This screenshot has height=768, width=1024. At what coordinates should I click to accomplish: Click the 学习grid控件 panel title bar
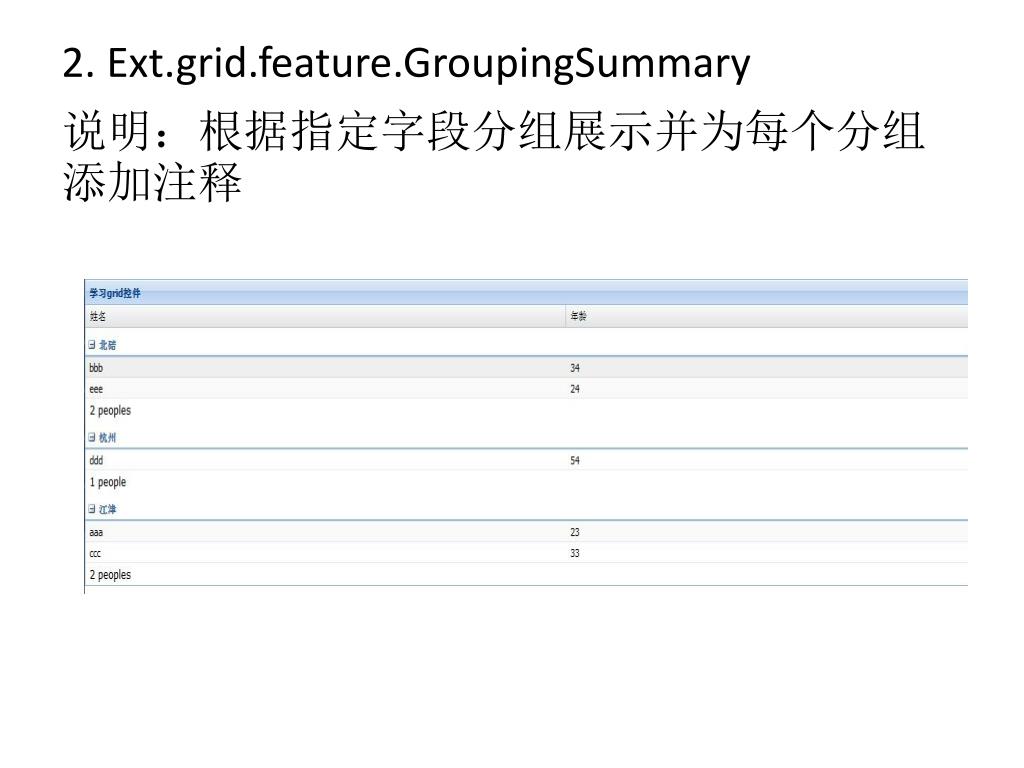526,293
